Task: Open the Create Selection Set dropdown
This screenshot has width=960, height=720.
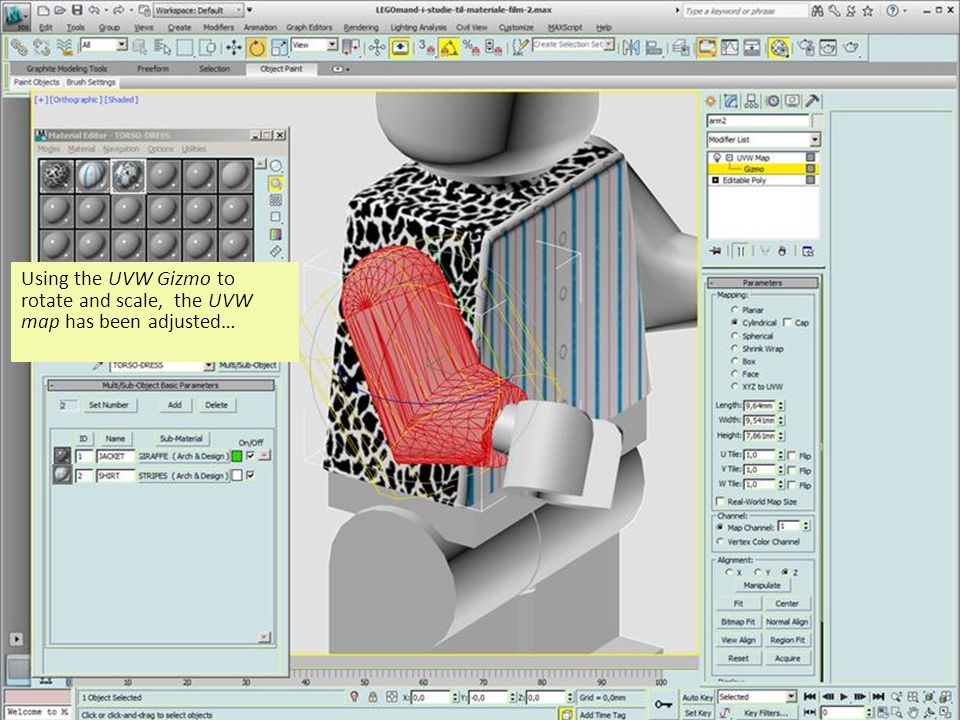Action: tap(609, 45)
